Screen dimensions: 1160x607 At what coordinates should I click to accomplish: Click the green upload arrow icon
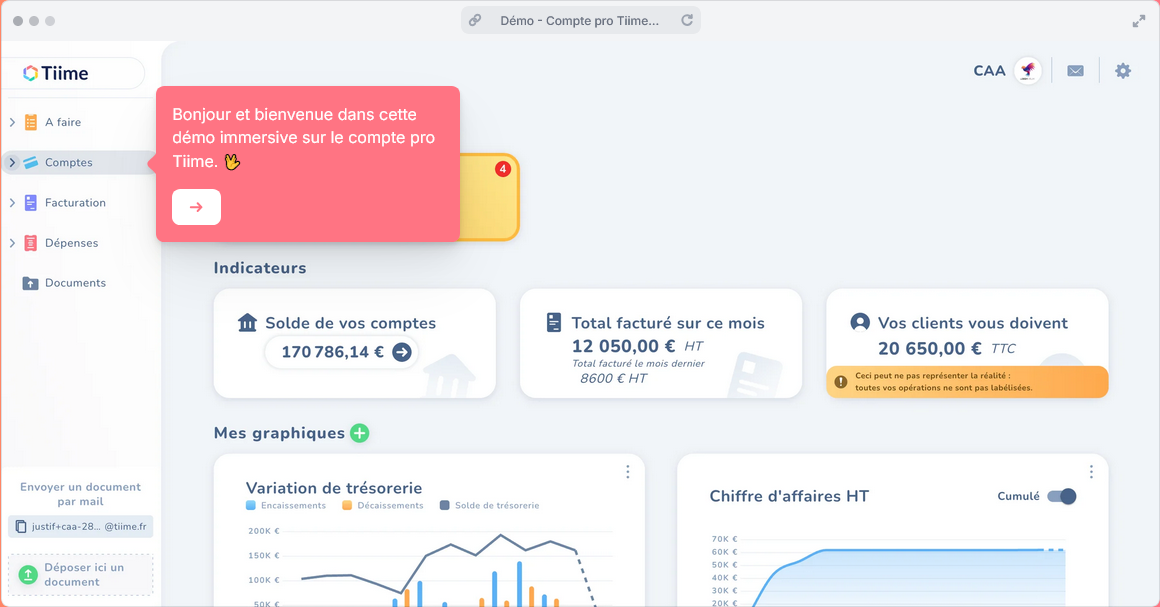point(27,574)
